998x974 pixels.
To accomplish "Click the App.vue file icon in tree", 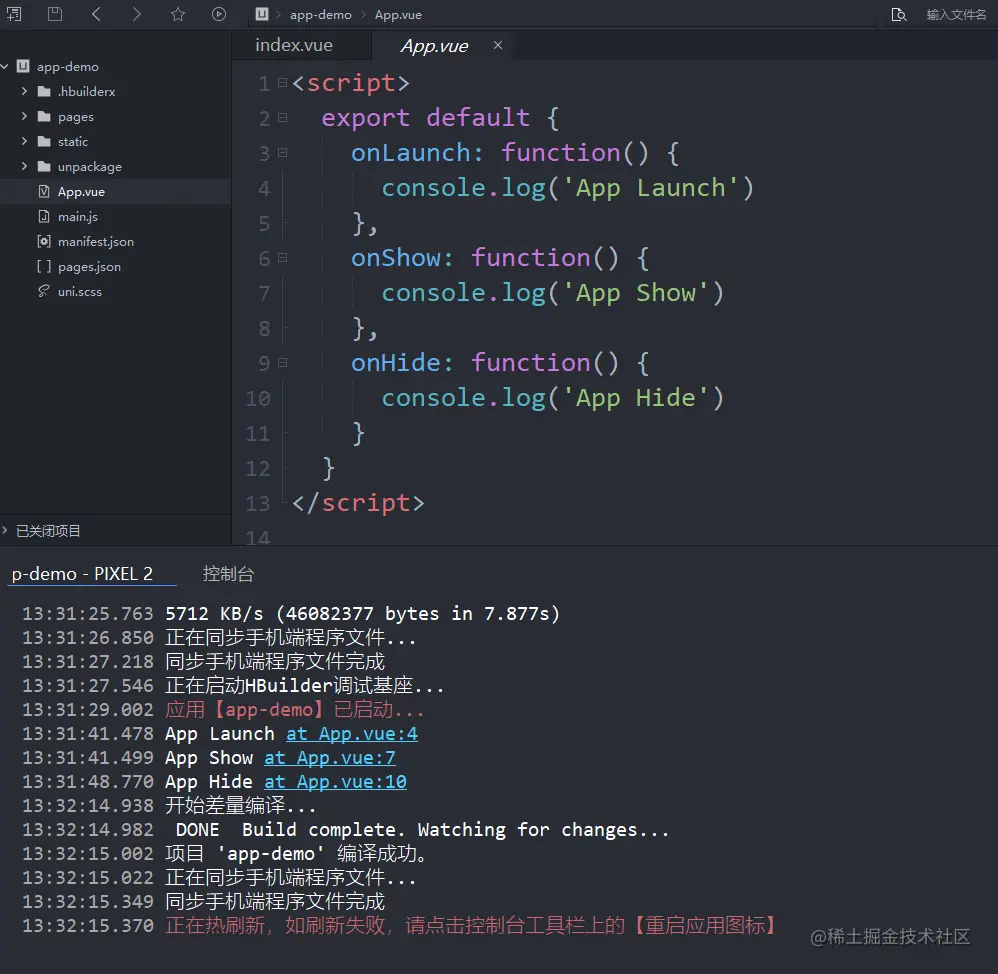I will click(x=44, y=192).
